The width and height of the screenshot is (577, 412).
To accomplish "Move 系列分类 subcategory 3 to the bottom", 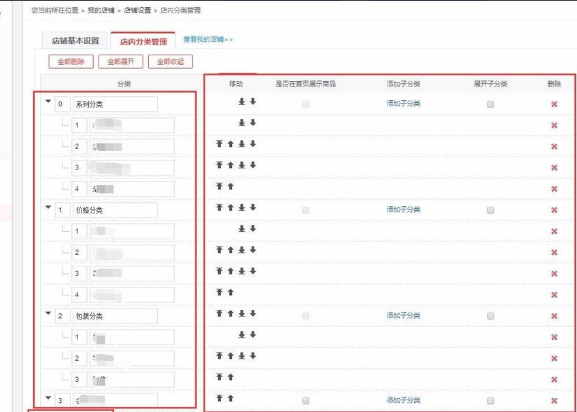I will 242,165.
